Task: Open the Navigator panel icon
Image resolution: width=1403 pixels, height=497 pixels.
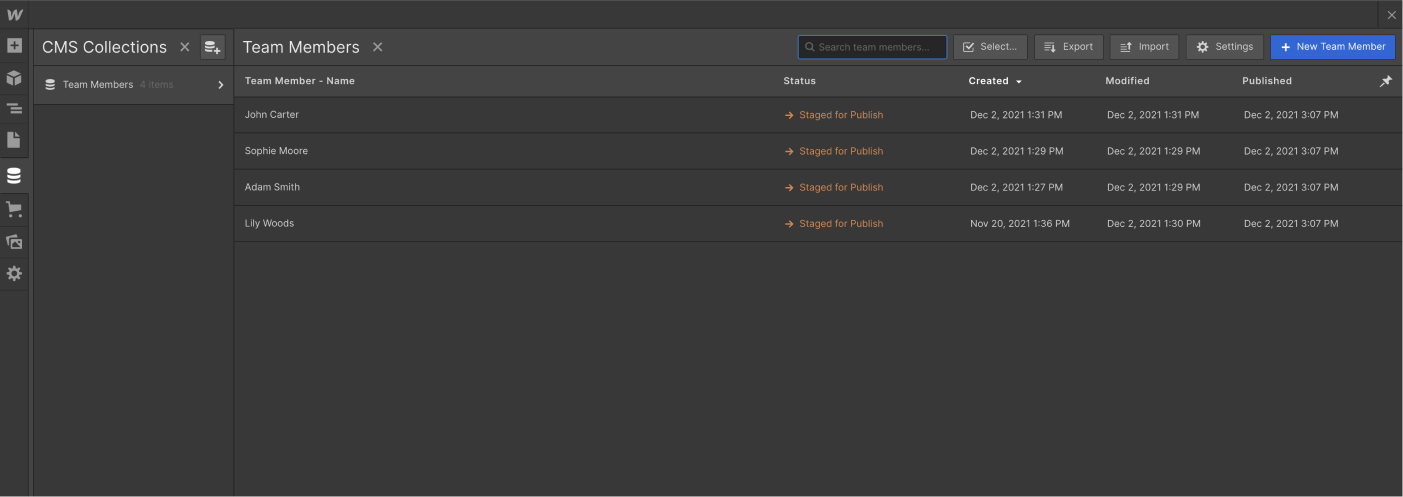Action: coord(14,109)
